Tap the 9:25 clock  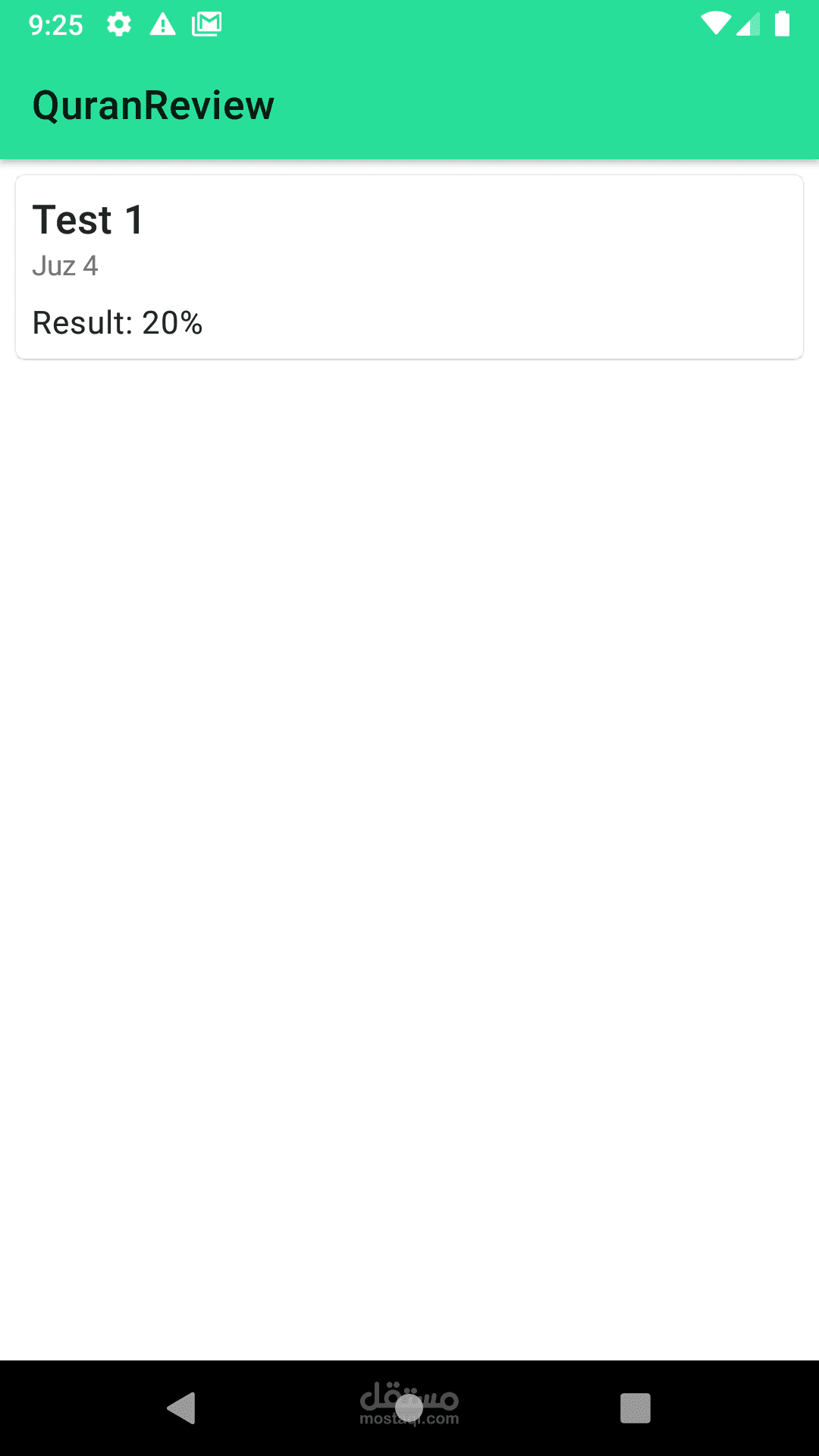[55, 25]
